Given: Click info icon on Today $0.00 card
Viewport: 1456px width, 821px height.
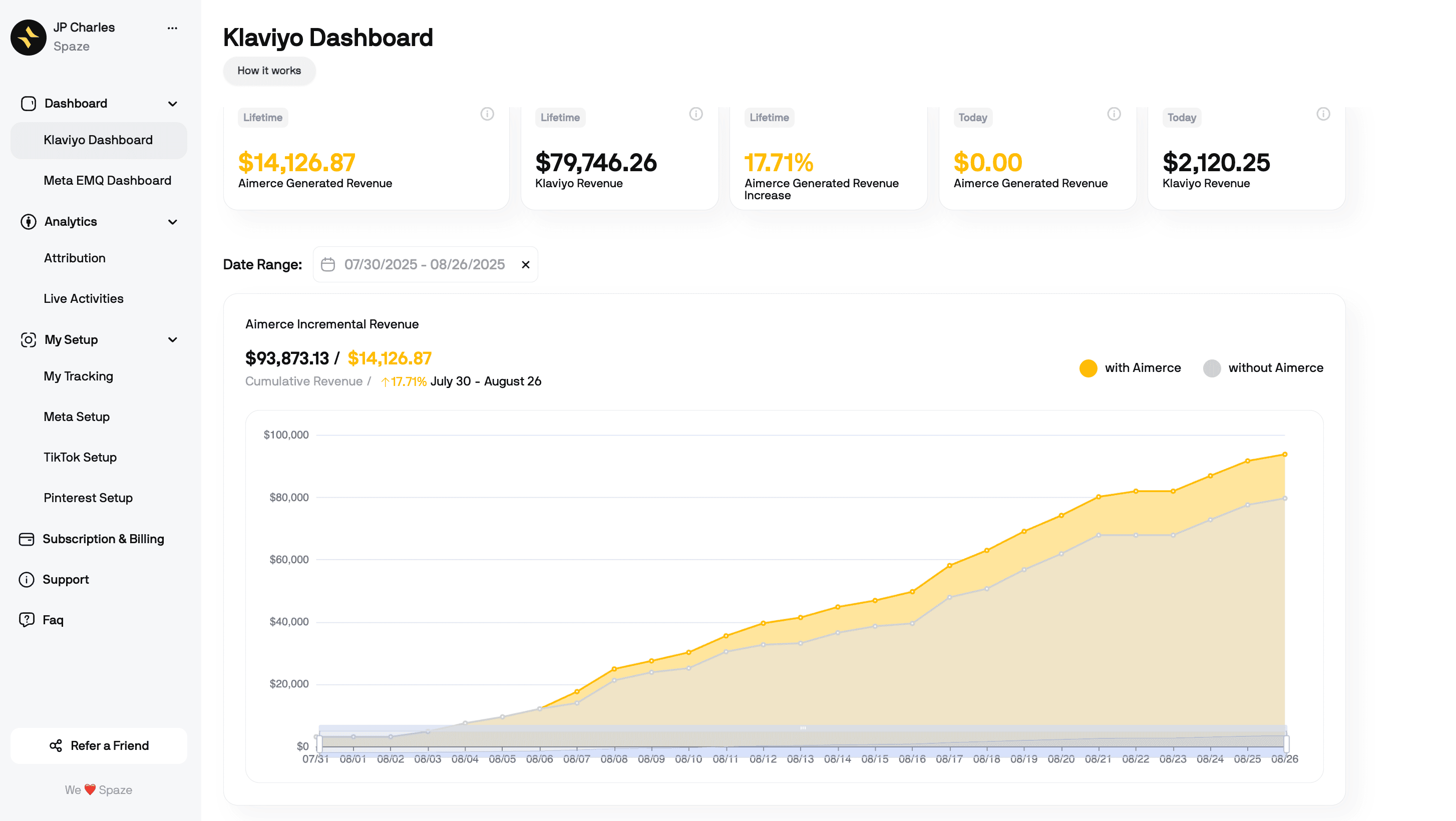Looking at the screenshot, I should click(x=1114, y=114).
